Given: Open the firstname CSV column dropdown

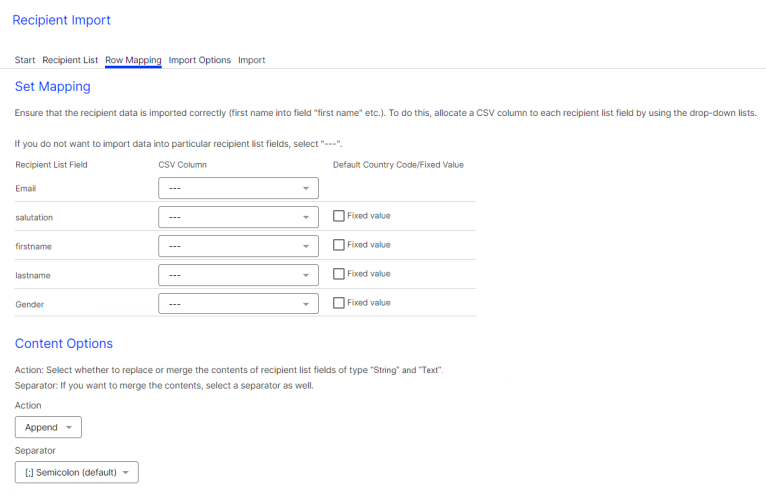Looking at the screenshot, I should click(x=238, y=246).
